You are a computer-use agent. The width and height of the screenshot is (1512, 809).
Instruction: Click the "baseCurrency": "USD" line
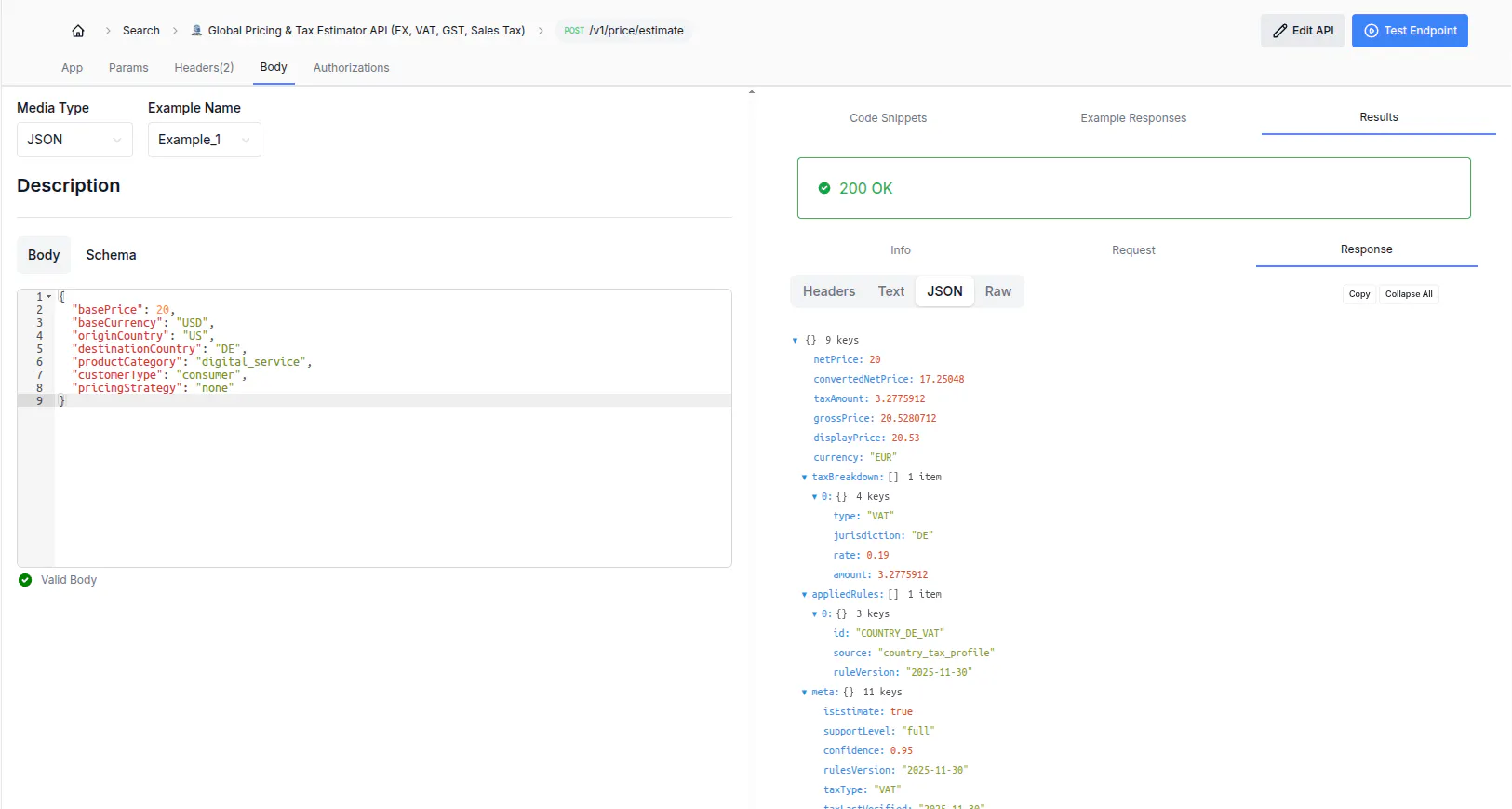pyautogui.click(x=143, y=323)
